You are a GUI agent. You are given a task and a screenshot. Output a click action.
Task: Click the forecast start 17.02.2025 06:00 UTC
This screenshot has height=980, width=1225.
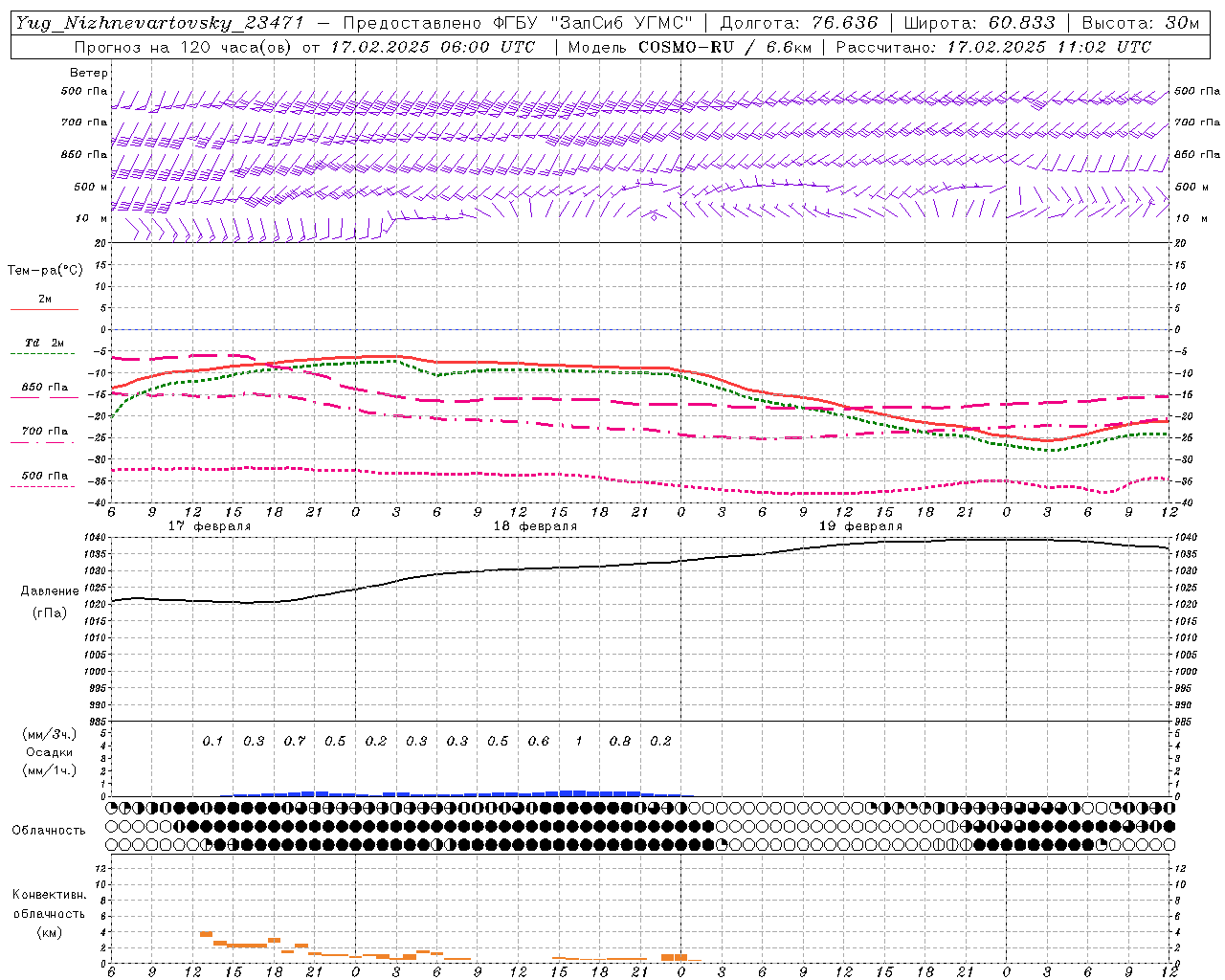click(x=434, y=47)
